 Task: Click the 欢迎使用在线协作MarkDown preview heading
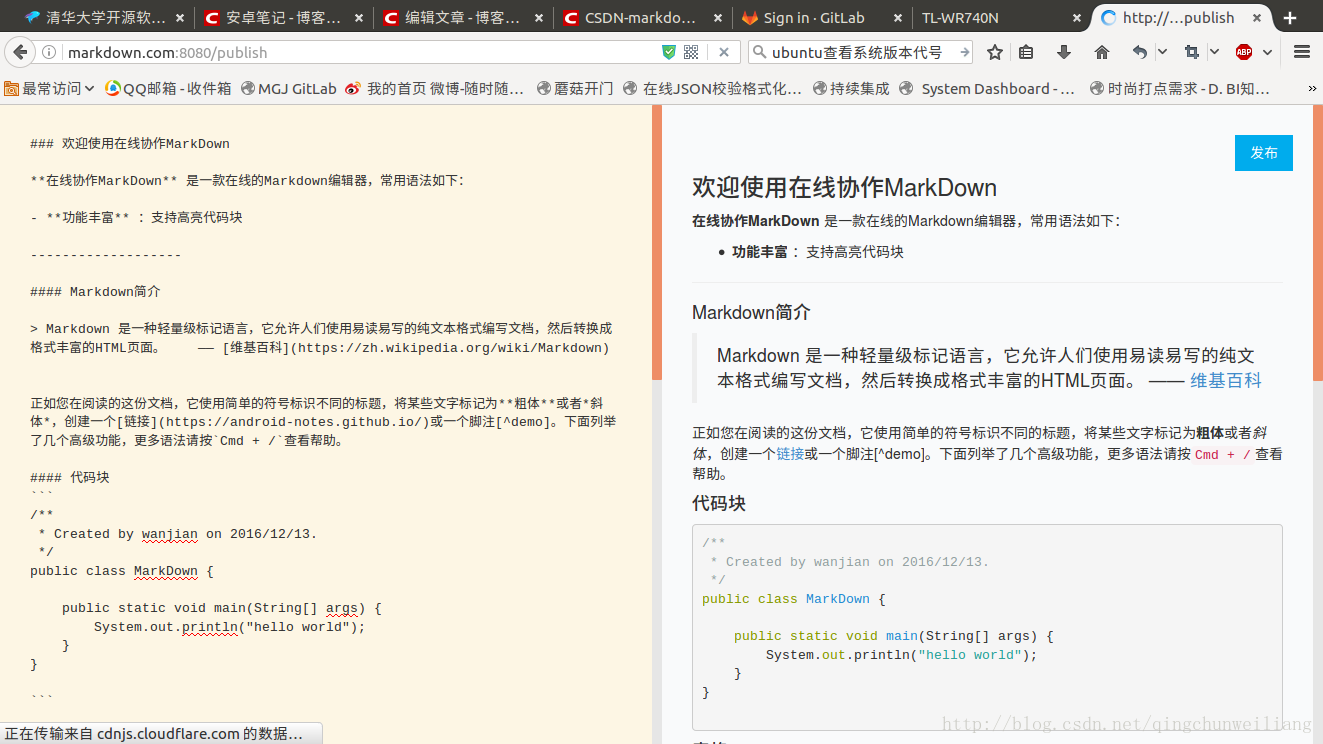[x=844, y=188]
